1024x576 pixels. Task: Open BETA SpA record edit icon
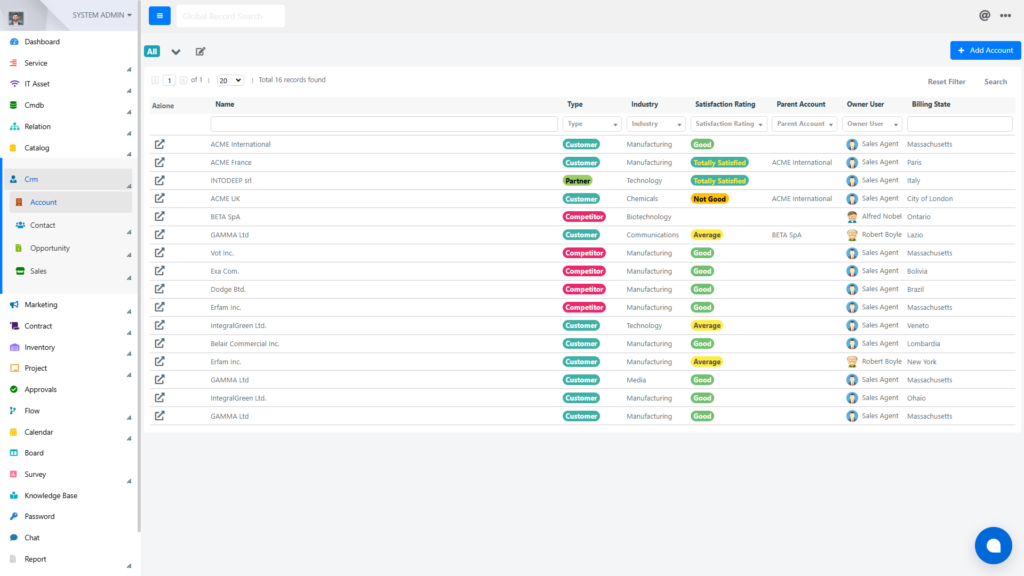click(x=159, y=217)
